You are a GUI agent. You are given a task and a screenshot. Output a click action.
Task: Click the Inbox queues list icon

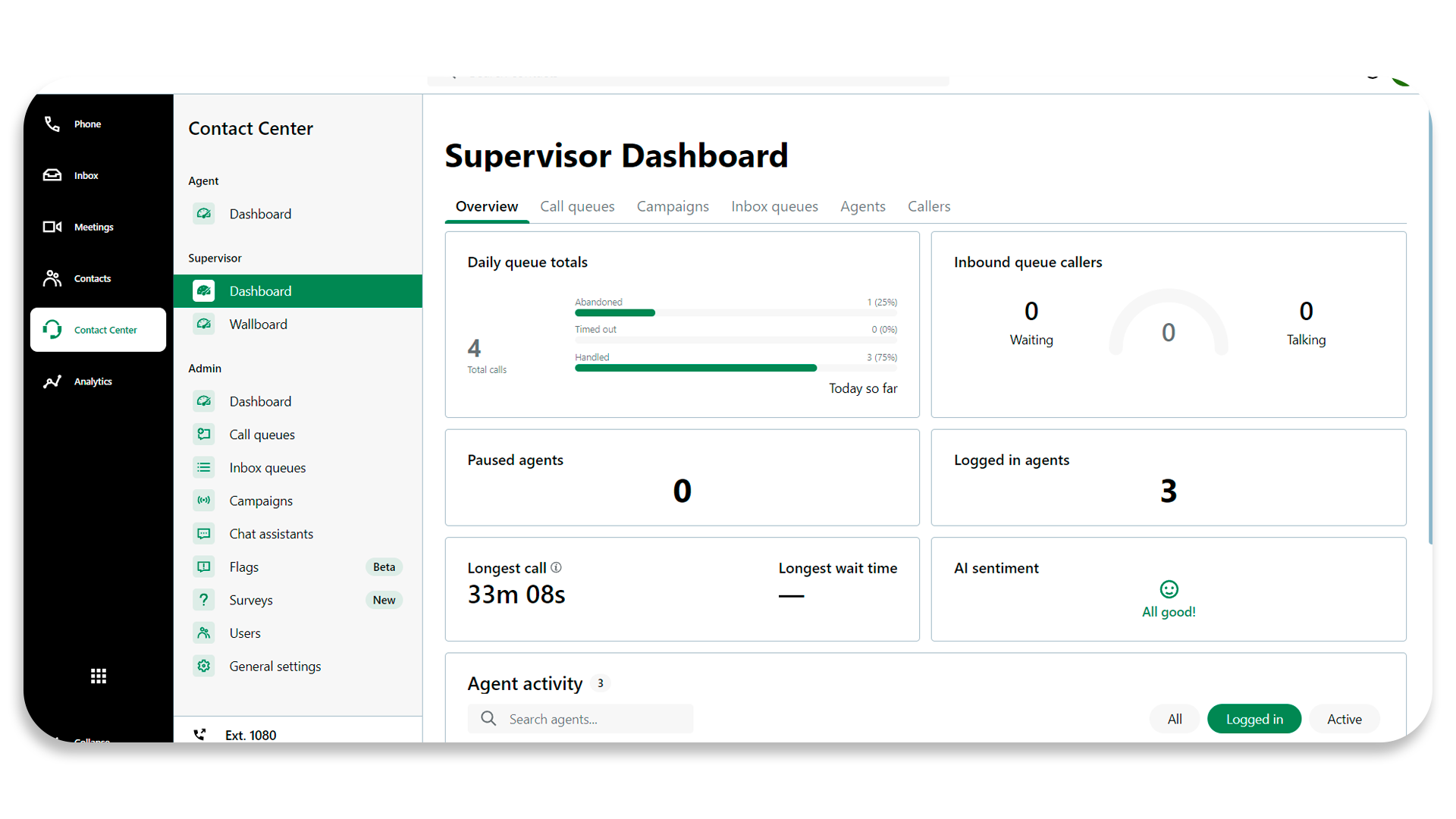204,468
